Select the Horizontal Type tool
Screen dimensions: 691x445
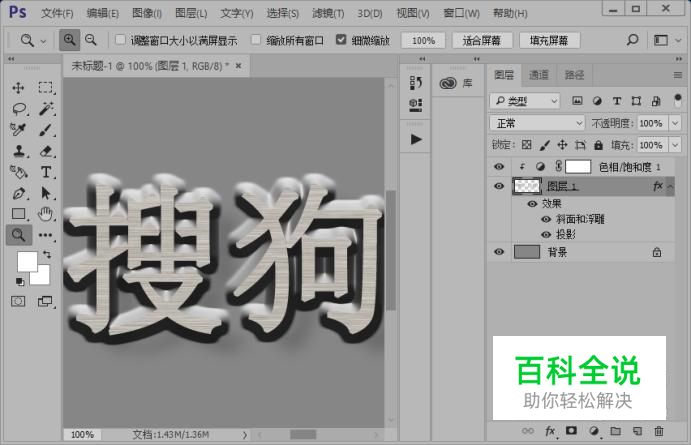pyautogui.click(x=46, y=172)
